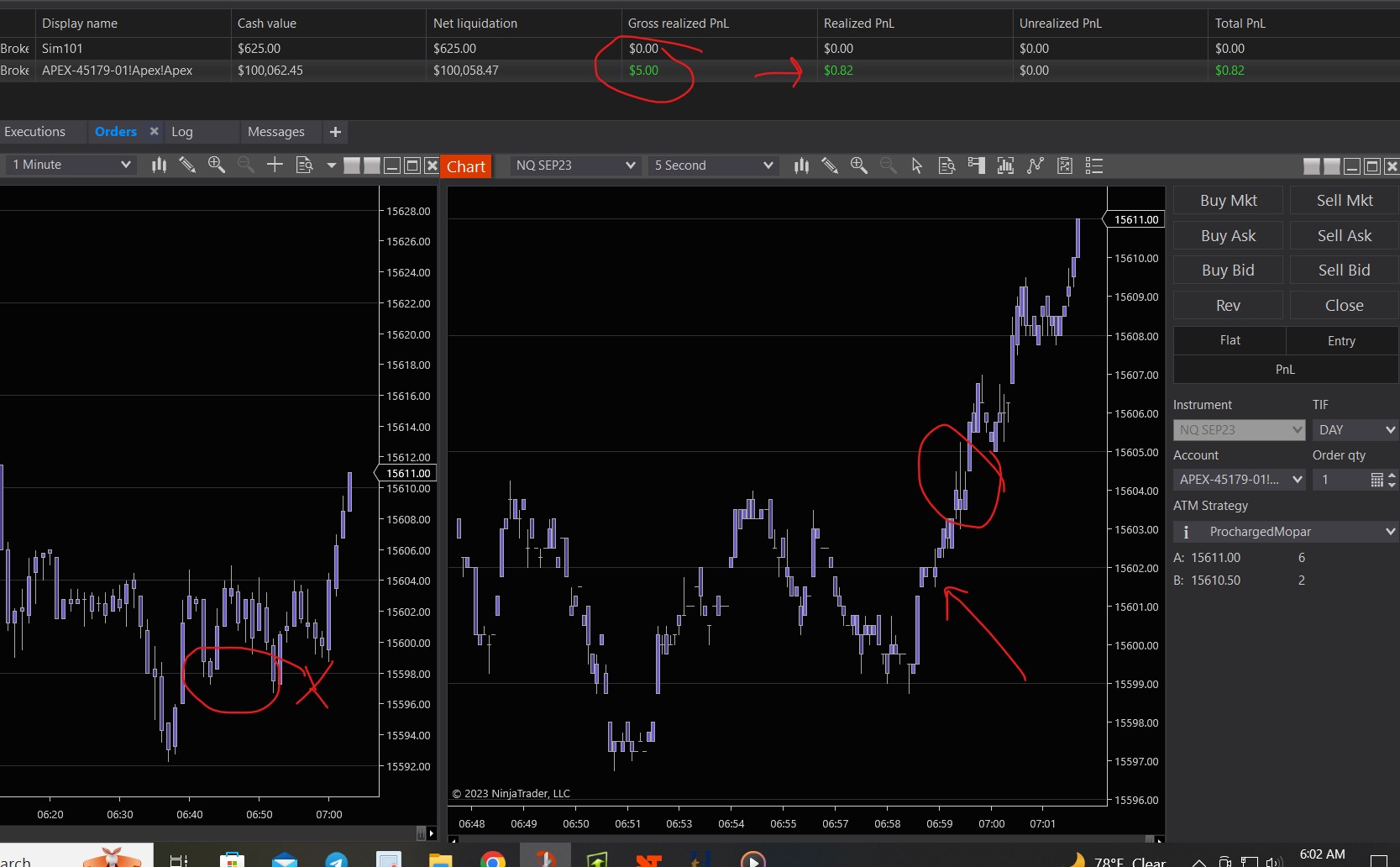The height and width of the screenshot is (867, 1400).
Task: Show hidden system tray icons
Action: 1199,862
